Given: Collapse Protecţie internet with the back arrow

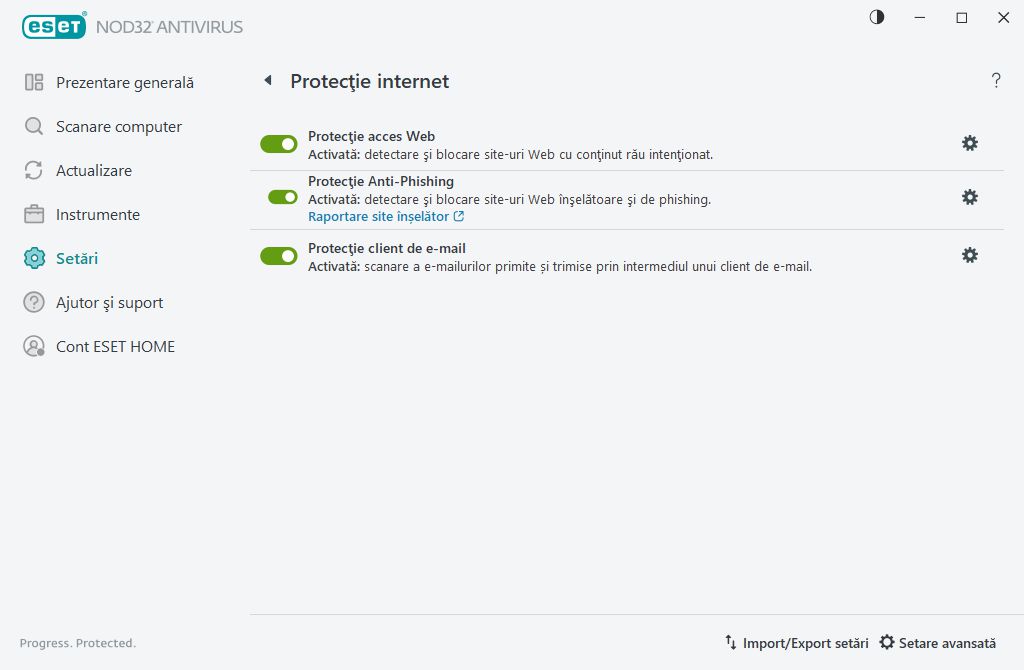Looking at the screenshot, I should tap(267, 81).
